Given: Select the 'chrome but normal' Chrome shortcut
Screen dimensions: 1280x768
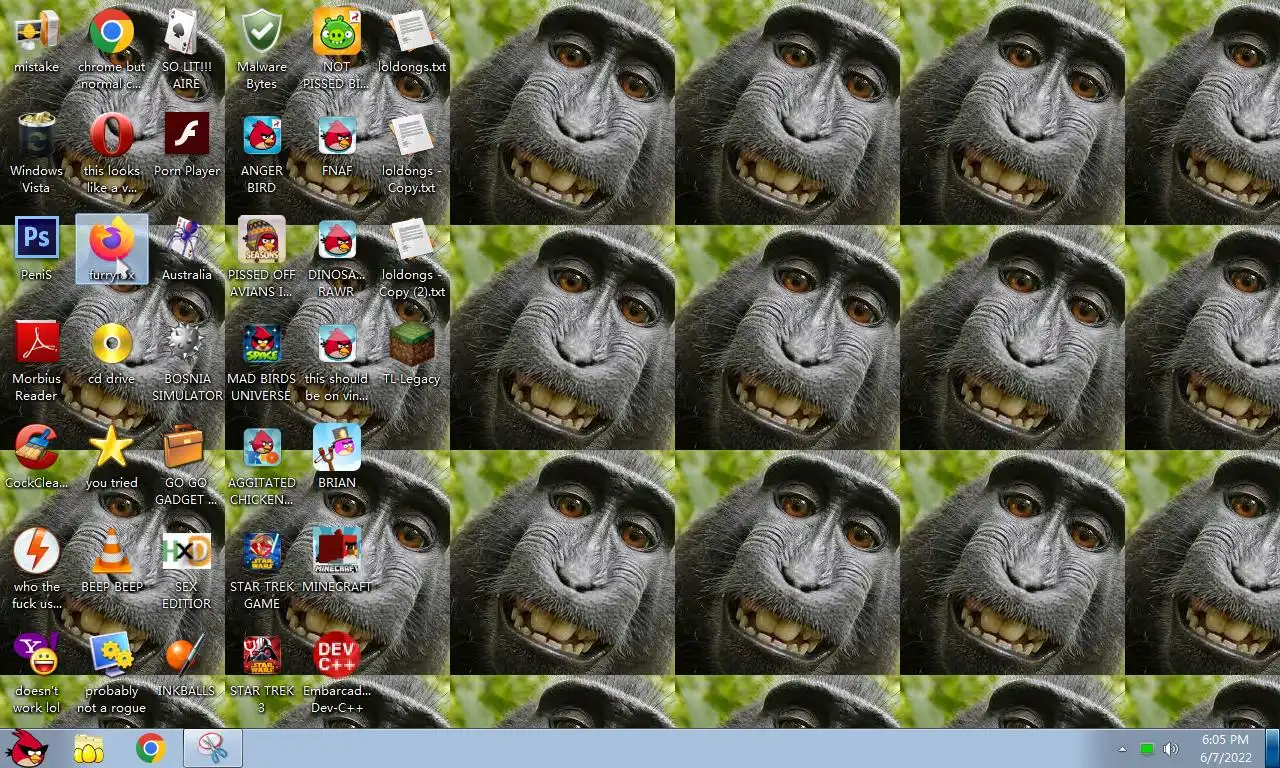Looking at the screenshot, I should (x=112, y=50).
